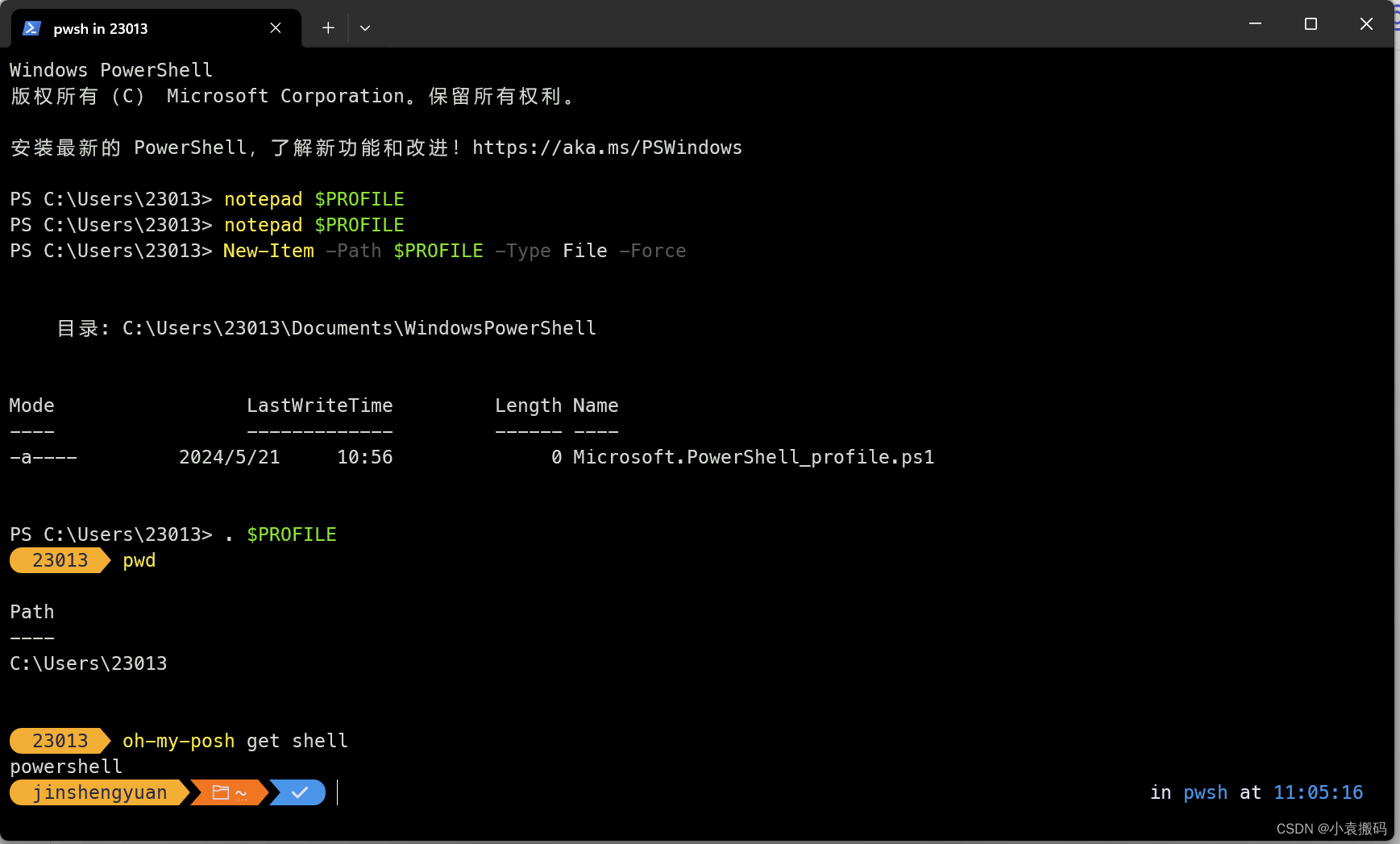Click the PowerShell icon on the tab
The image size is (1400, 844).
(x=31, y=28)
